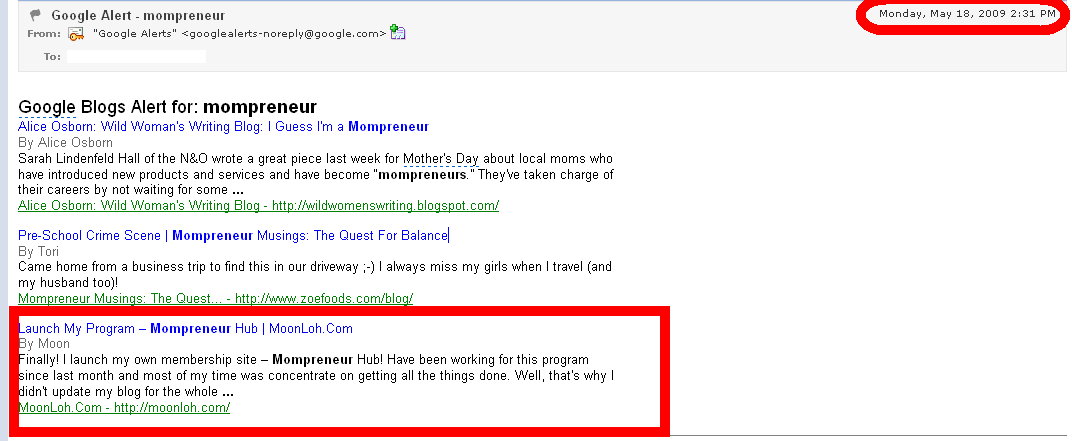Click the googlealerts-noreply sender address
This screenshot has height=441, width=1072.
coord(284,34)
